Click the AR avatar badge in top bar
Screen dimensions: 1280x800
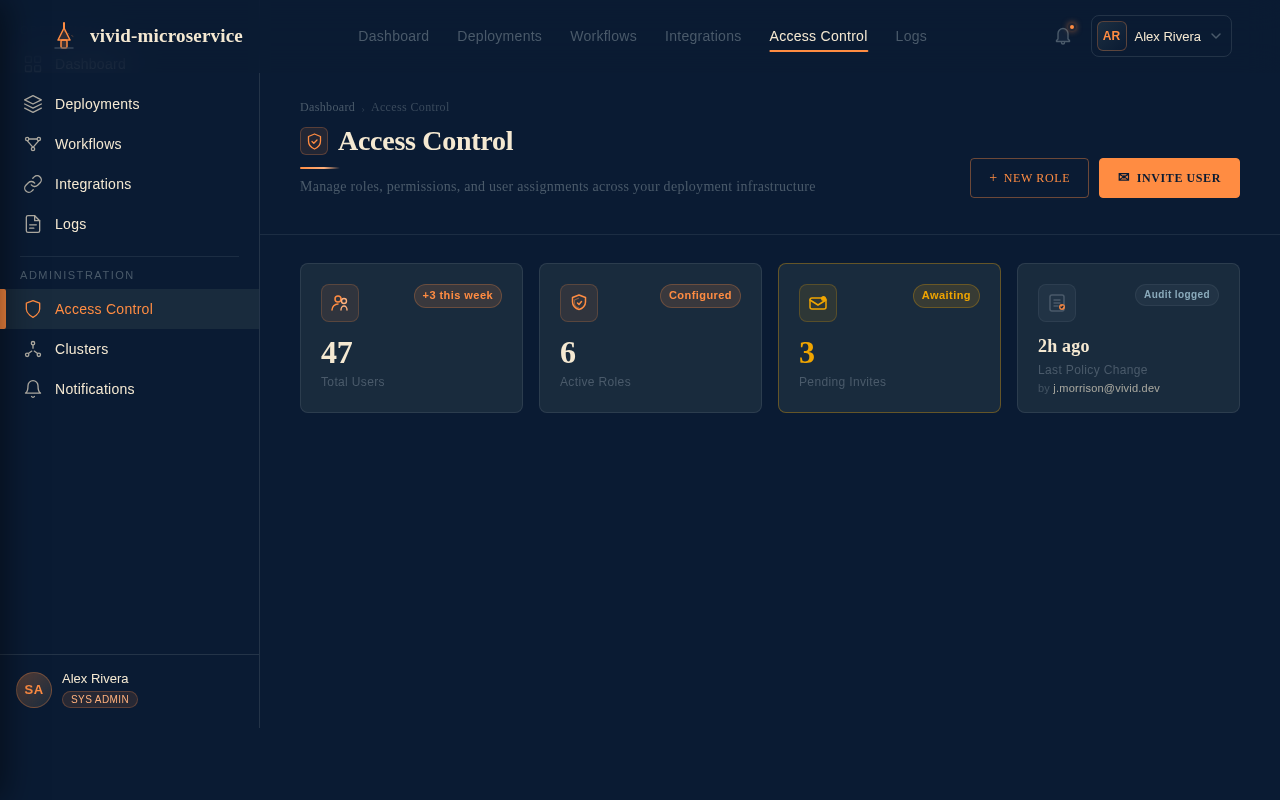coord(1111,35)
